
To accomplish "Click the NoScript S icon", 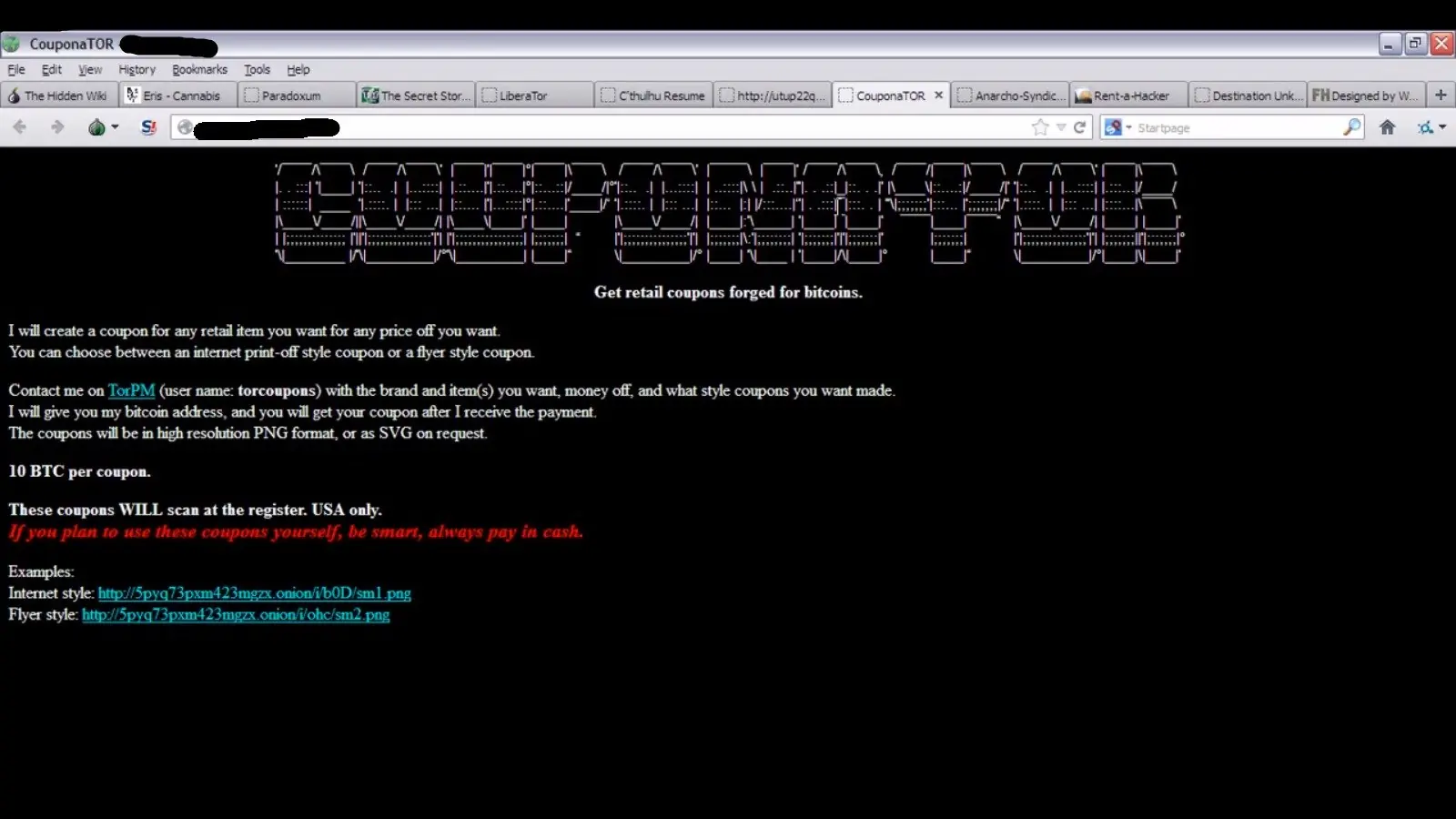I will click(x=149, y=127).
